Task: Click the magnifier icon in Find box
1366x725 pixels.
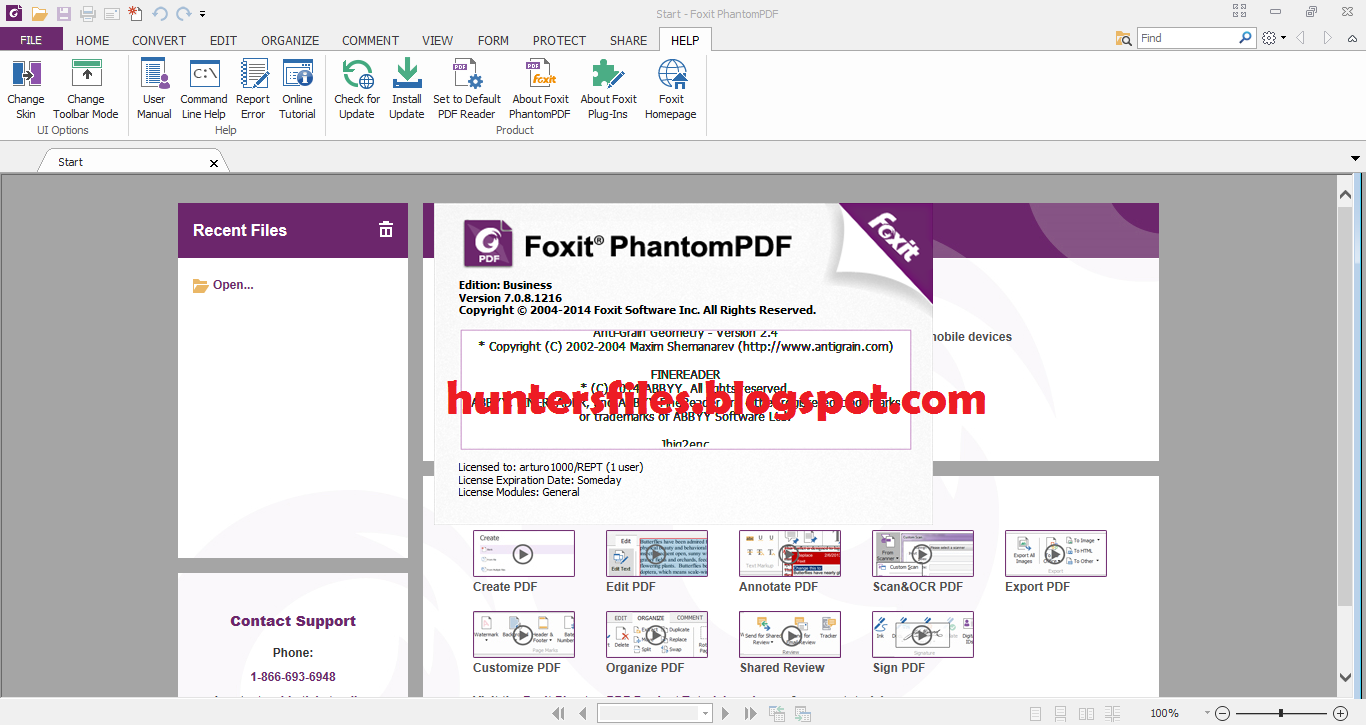Action: (1246, 38)
